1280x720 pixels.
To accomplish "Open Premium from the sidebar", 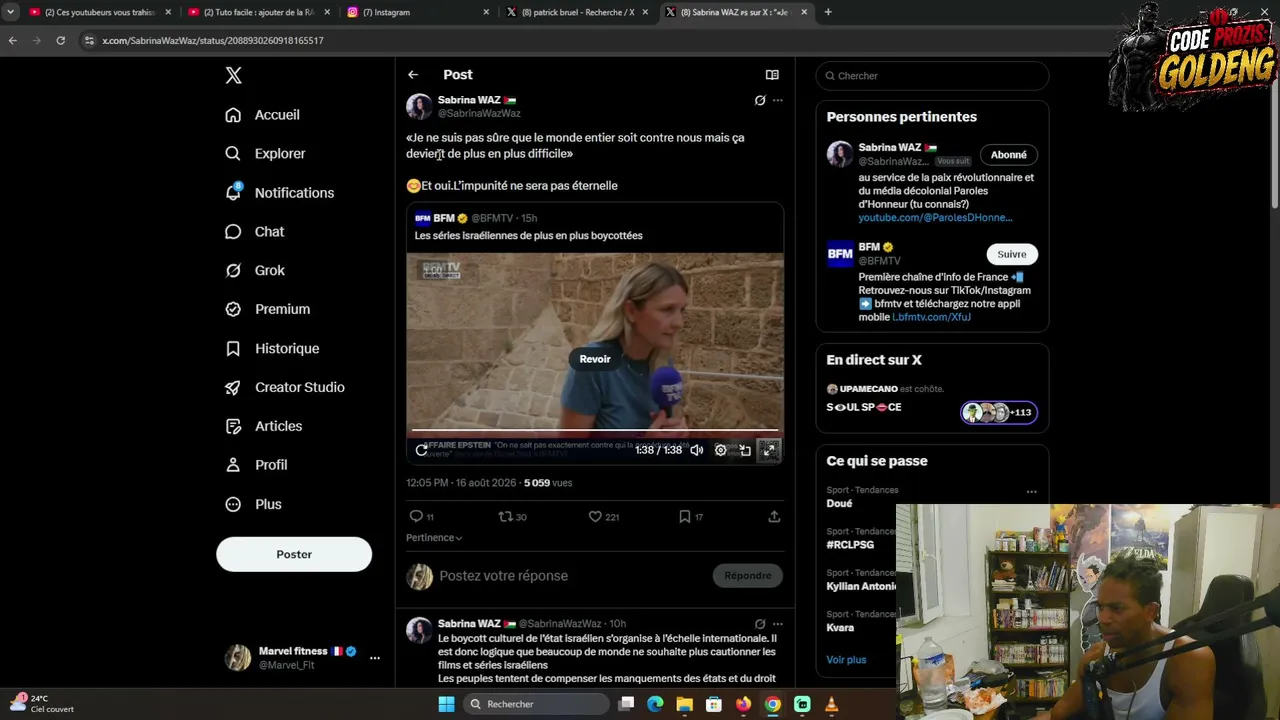I will point(267,310).
